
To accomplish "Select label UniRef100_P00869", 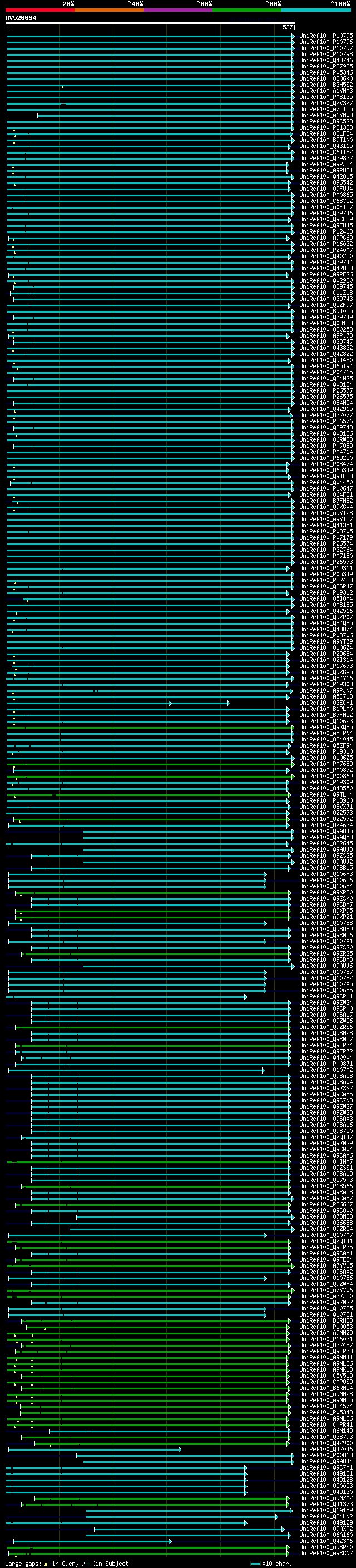I will (326, 776).
